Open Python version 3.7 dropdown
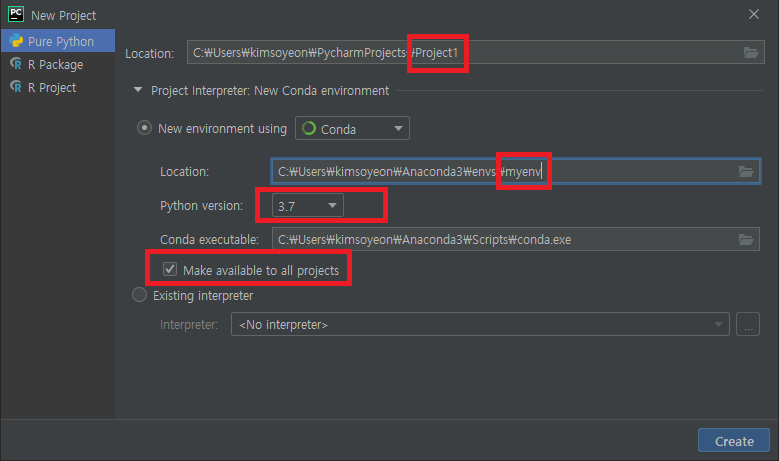Image resolution: width=779 pixels, height=461 pixels. click(x=308, y=205)
